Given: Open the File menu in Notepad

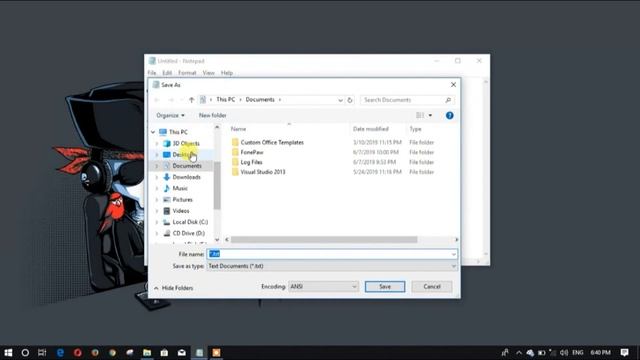Looking at the screenshot, I should click(x=152, y=73).
